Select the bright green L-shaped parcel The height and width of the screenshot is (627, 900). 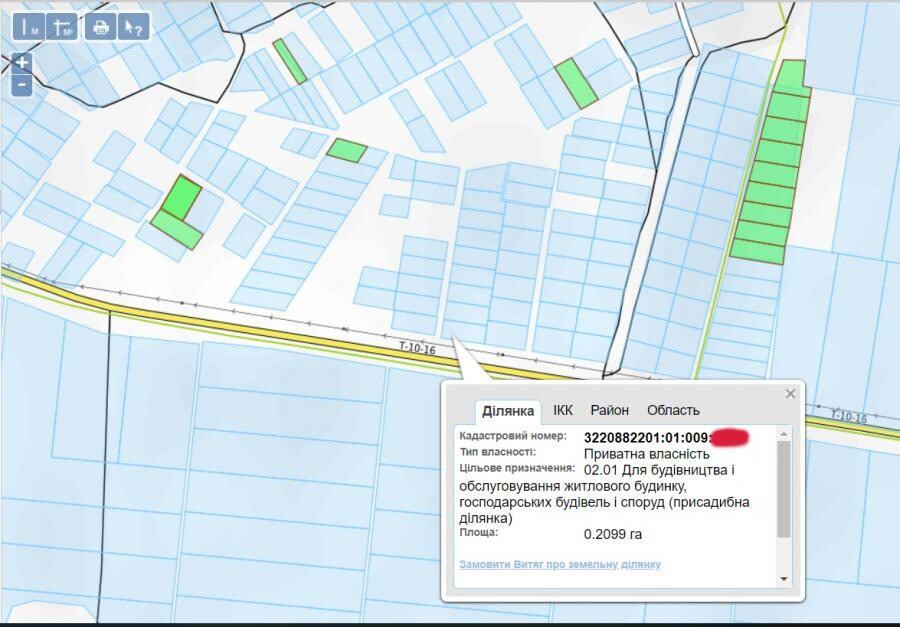tap(180, 197)
